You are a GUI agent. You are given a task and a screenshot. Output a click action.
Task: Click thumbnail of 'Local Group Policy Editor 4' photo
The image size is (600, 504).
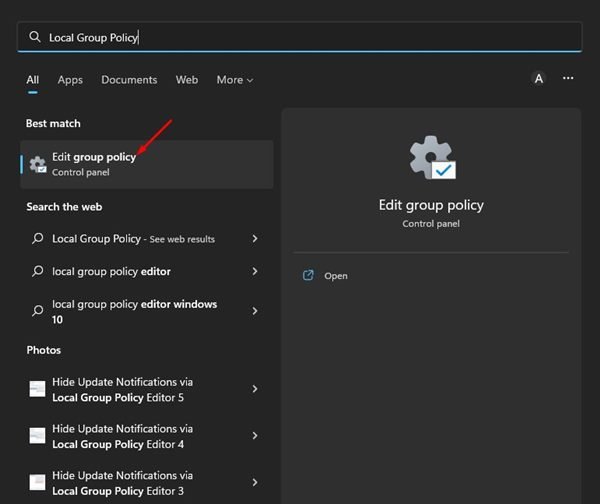coord(38,436)
